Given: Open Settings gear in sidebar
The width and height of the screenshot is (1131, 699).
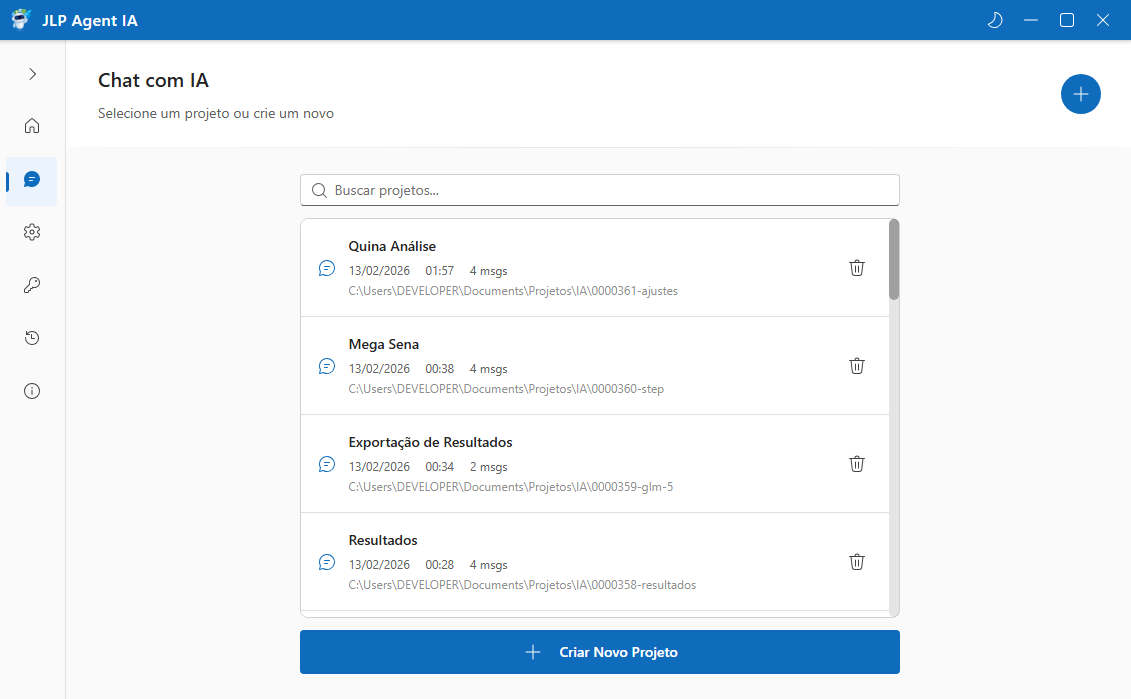Looking at the screenshot, I should coord(32,232).
